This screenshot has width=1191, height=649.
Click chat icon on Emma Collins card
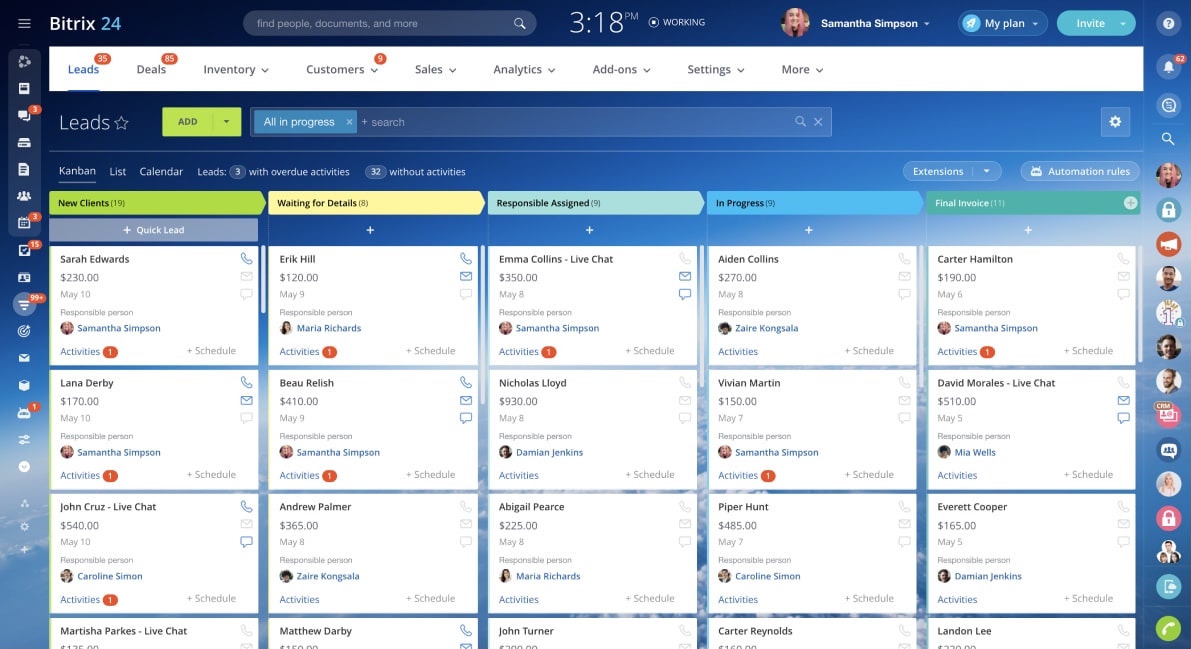685,295
